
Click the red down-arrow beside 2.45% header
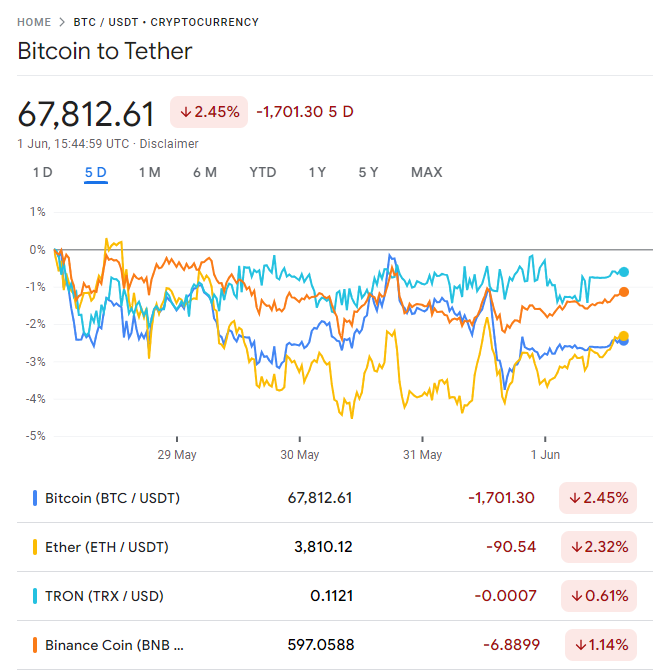click(x=186, y=112)
